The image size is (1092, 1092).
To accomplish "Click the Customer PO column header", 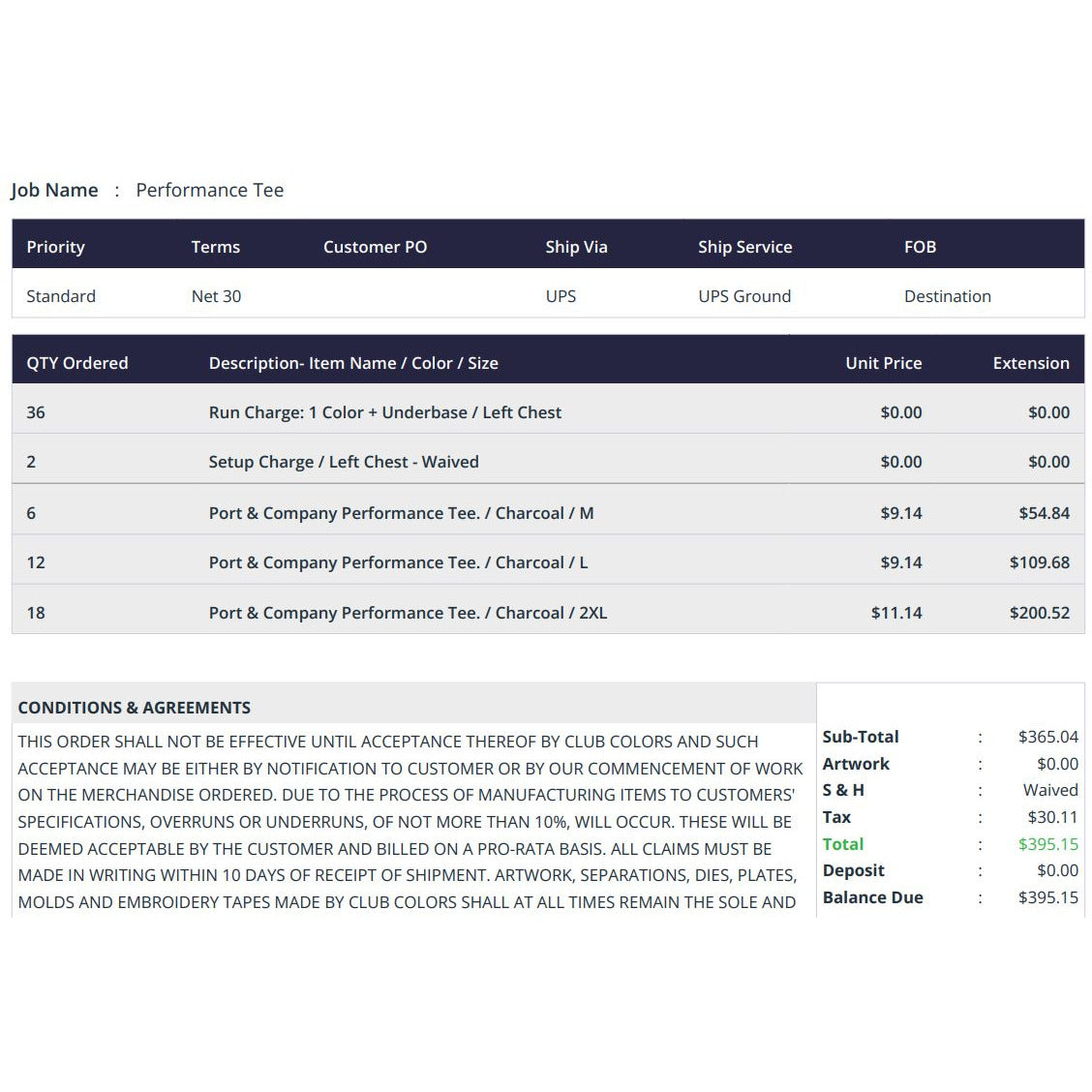I will coord(375,247).
